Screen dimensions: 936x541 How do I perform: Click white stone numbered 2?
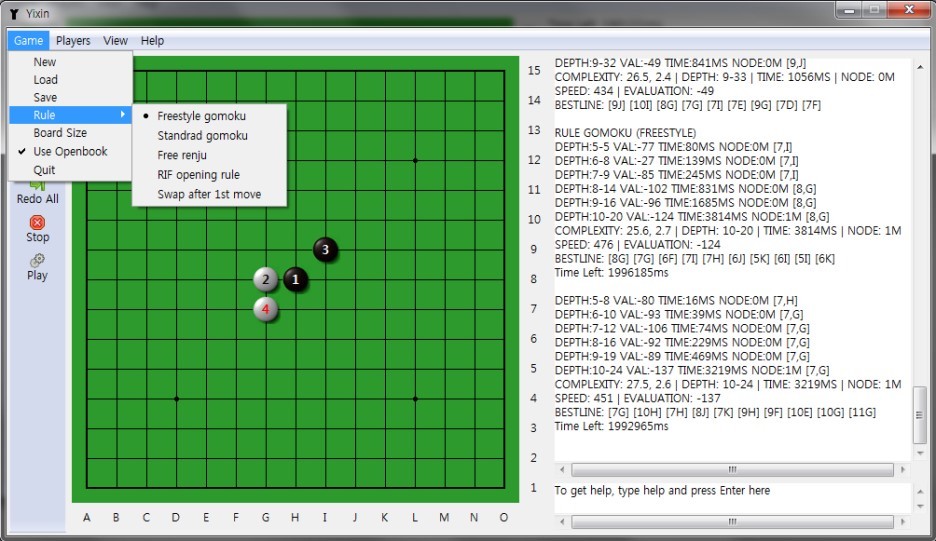pos(266,279)
